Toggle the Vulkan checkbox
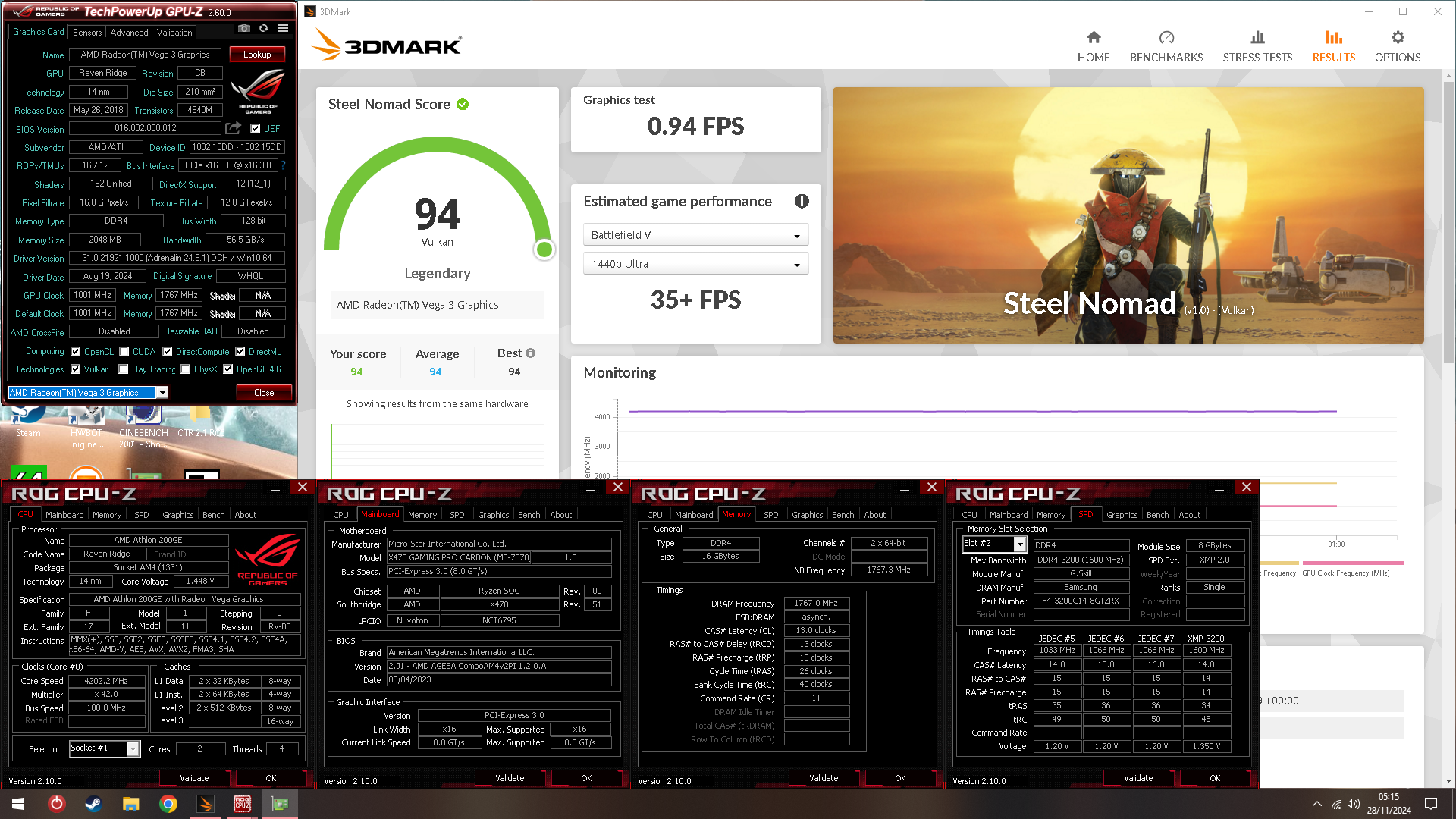This screenshot has width=1456, height=819. tap(76, 369)
